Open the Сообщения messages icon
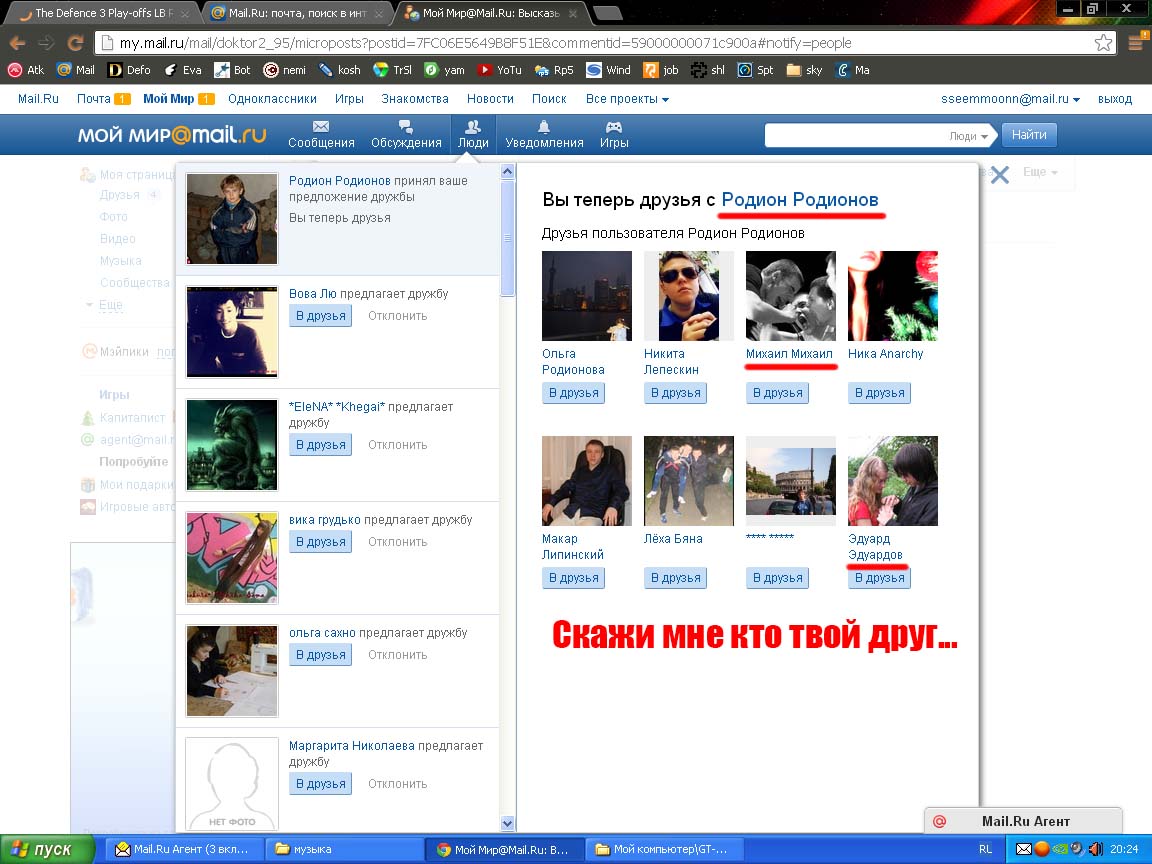 pos(321,134)
